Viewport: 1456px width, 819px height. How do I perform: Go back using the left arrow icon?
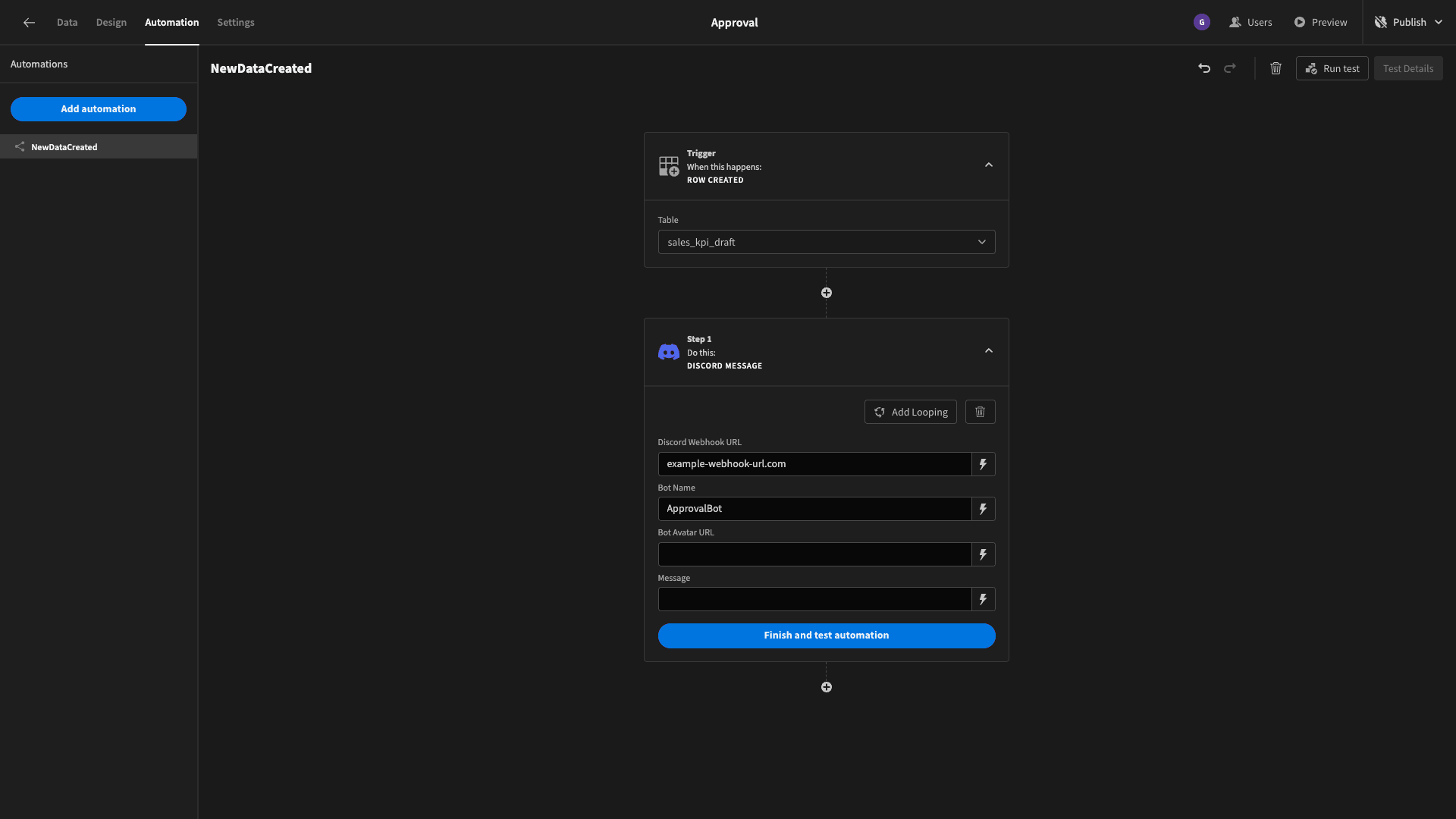(29, 23)
